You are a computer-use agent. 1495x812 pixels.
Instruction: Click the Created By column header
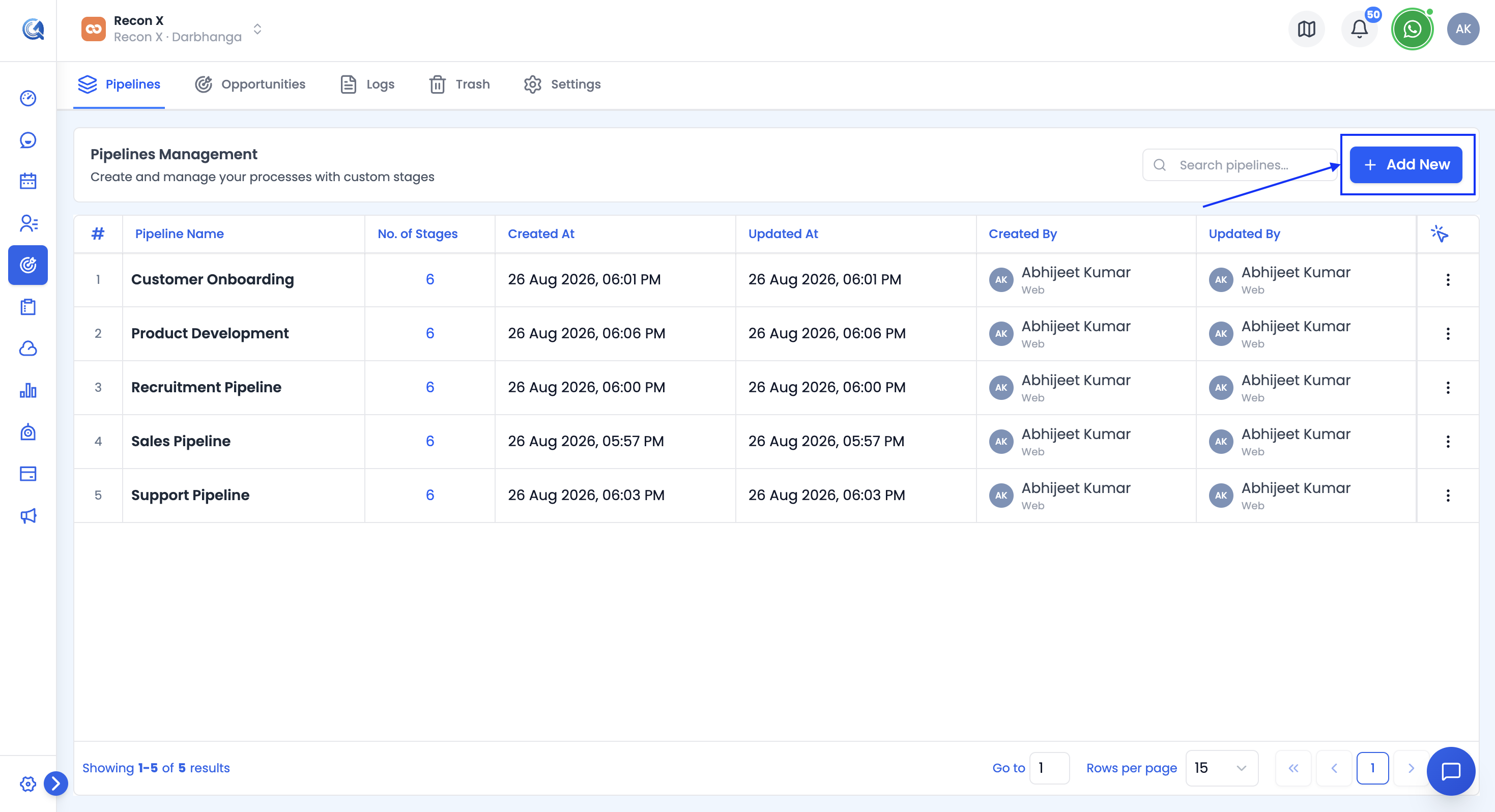(x=1023, y=234)
